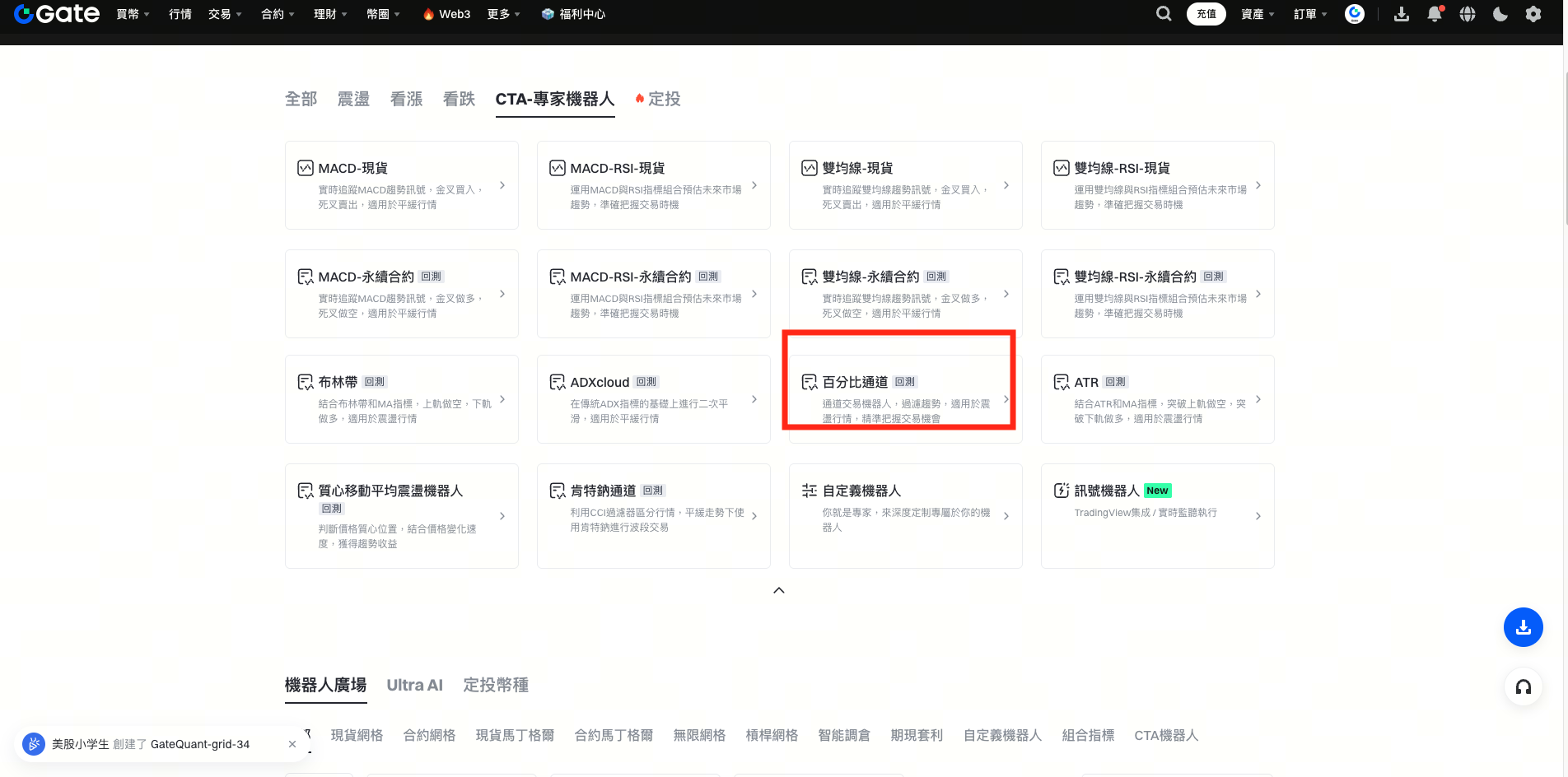Collapse the bot list with up chevron
1568x777 pixels.
[x=778, y=590]
